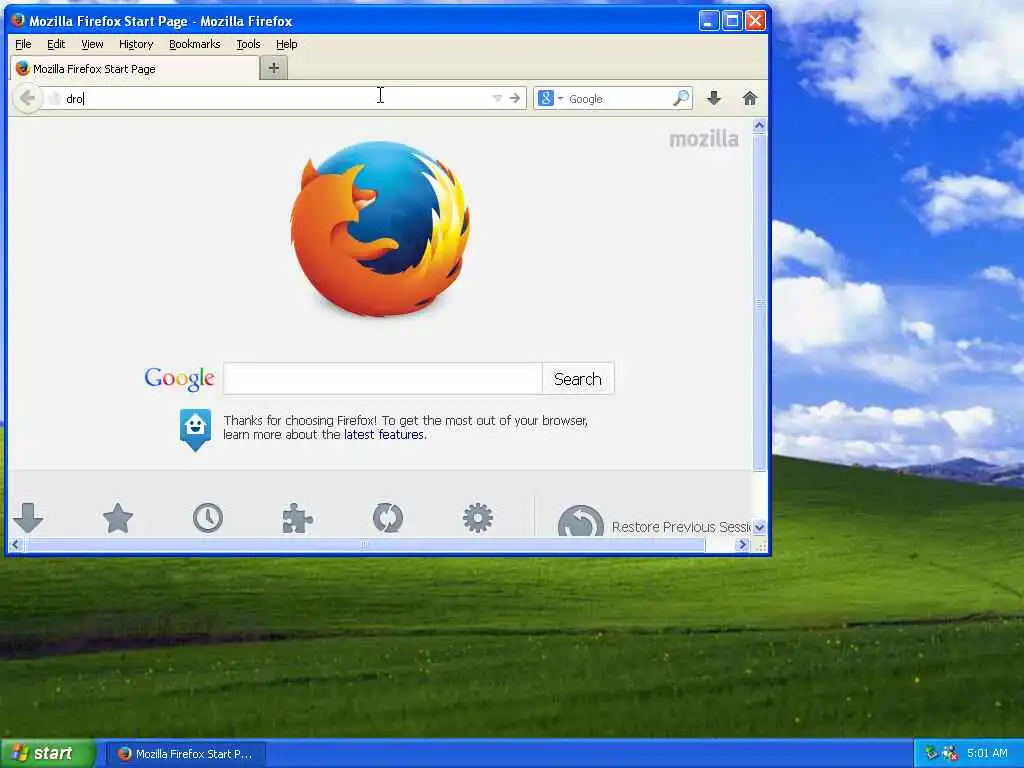Open a new tab with the plus button
Image resolution: width=1024 pixels, height=768 pixels.
pos(274,68)
